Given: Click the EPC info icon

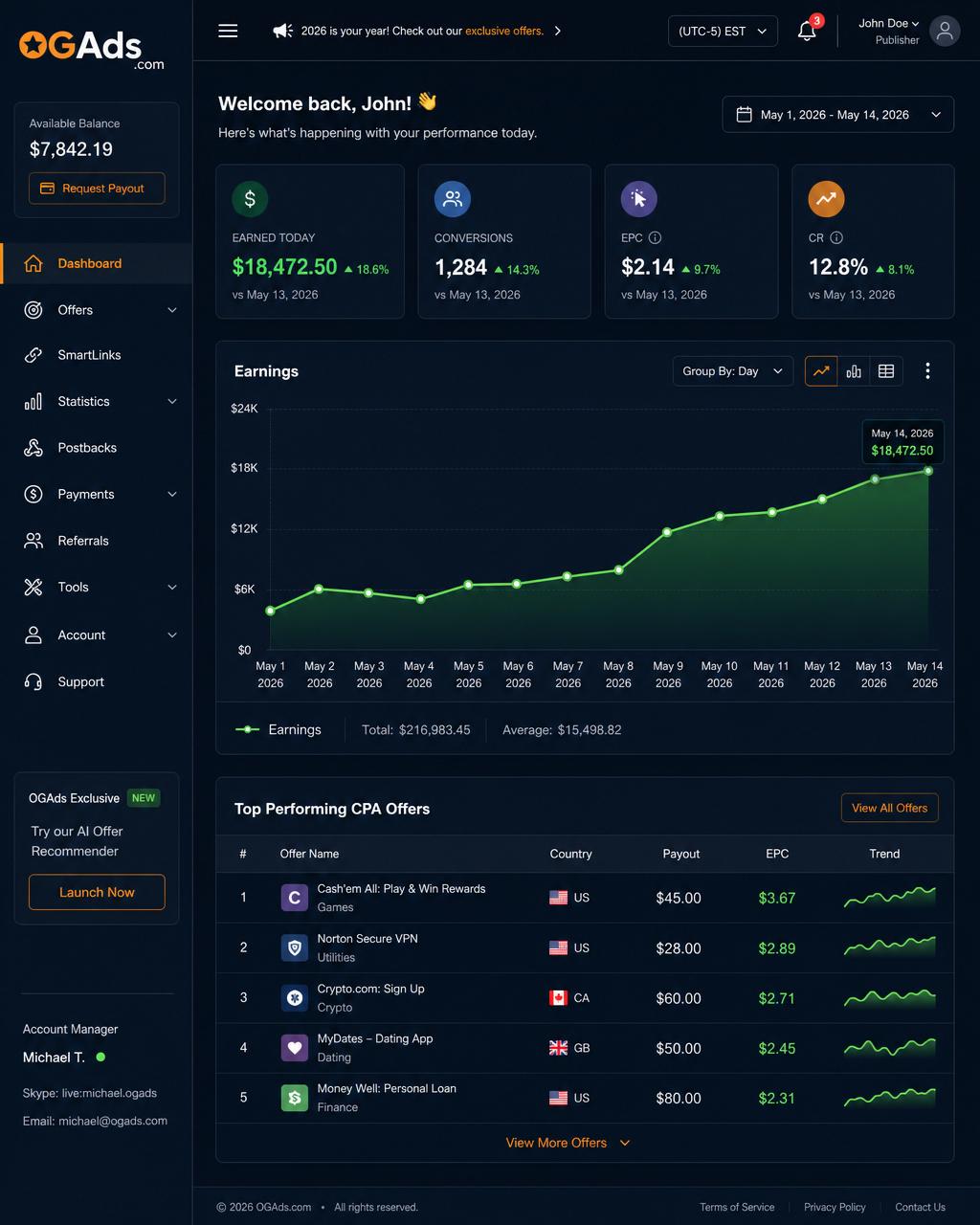Looking at the screenshot, I should [x=655, y=237].
